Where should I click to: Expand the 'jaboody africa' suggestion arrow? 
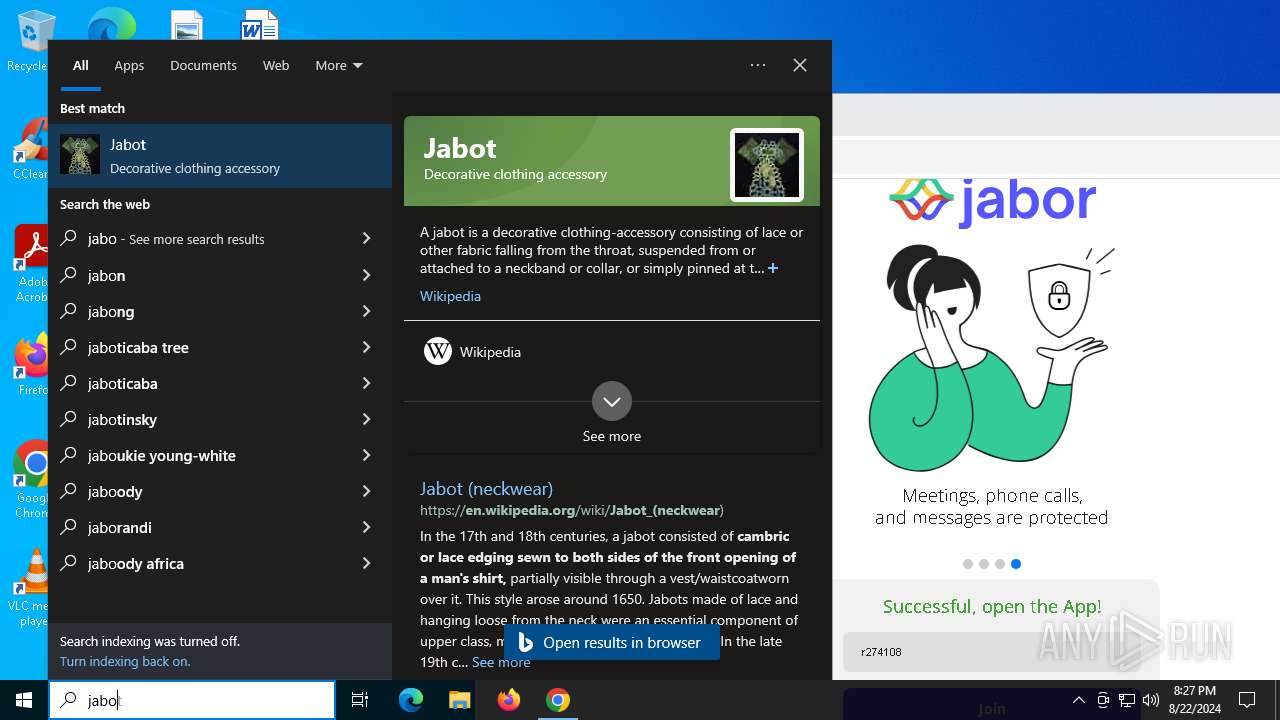(366, 563)
